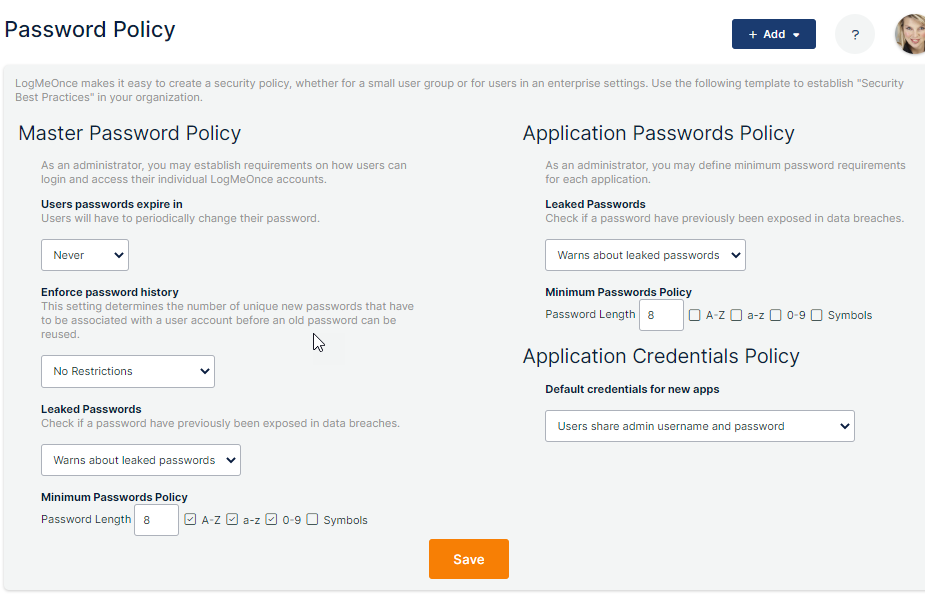
Task: Open the user profile avatar
Action: tap(910, 34)
